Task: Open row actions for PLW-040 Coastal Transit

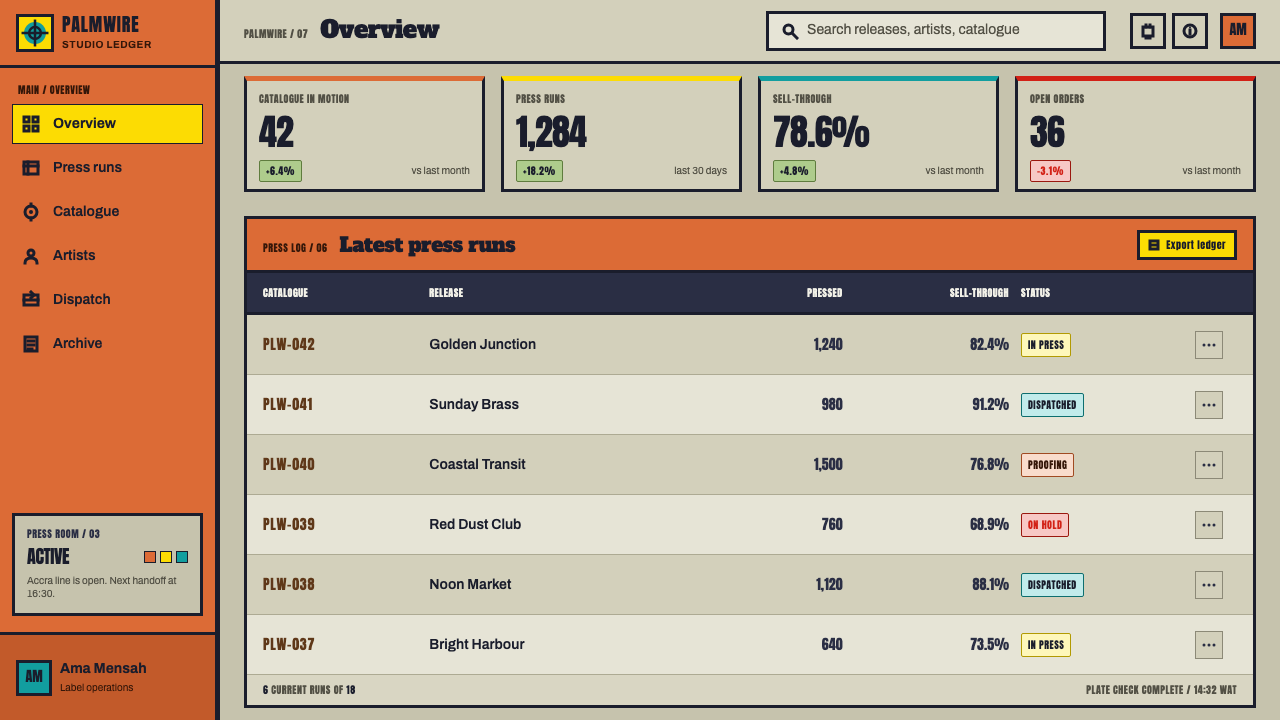Action: (1209, 465)
